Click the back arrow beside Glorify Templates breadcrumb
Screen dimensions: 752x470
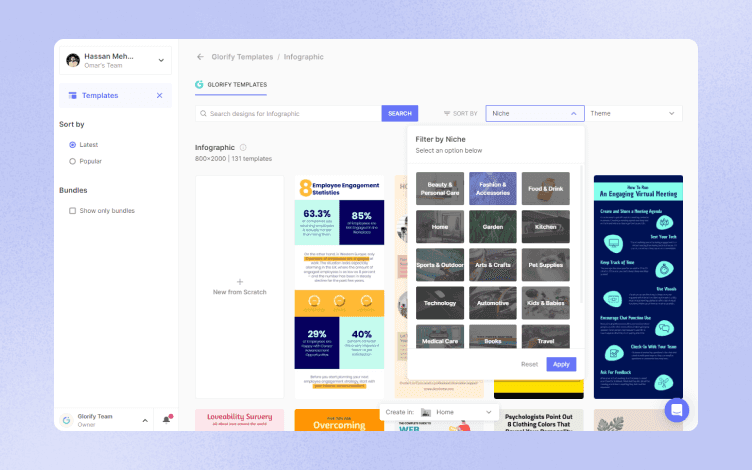[x=200, y=57]
